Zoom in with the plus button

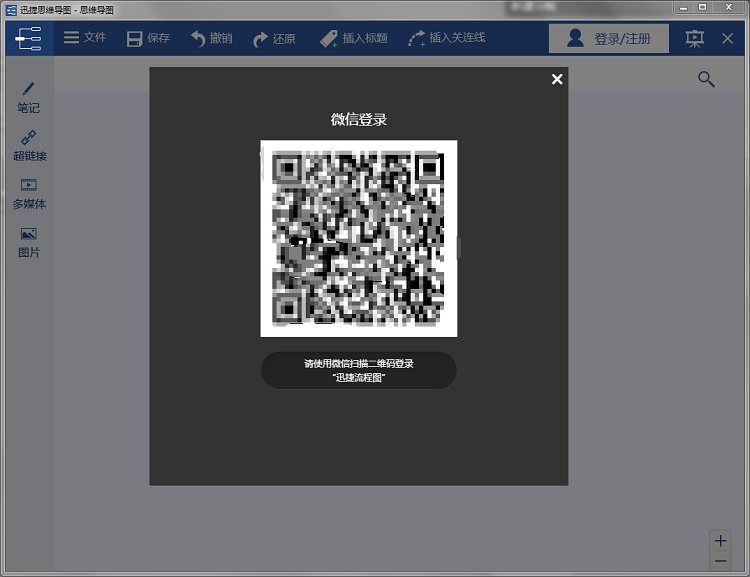click(720, 541)
